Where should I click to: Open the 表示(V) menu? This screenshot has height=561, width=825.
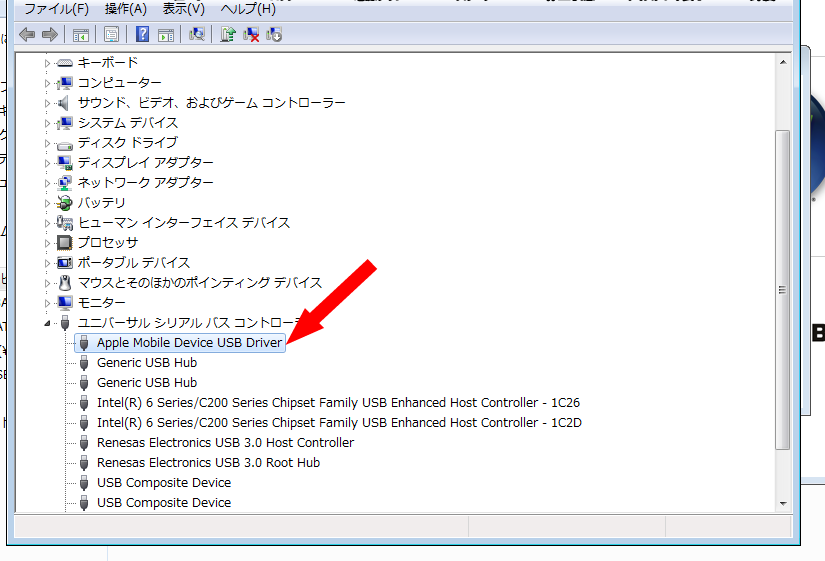tap(183, 8)
